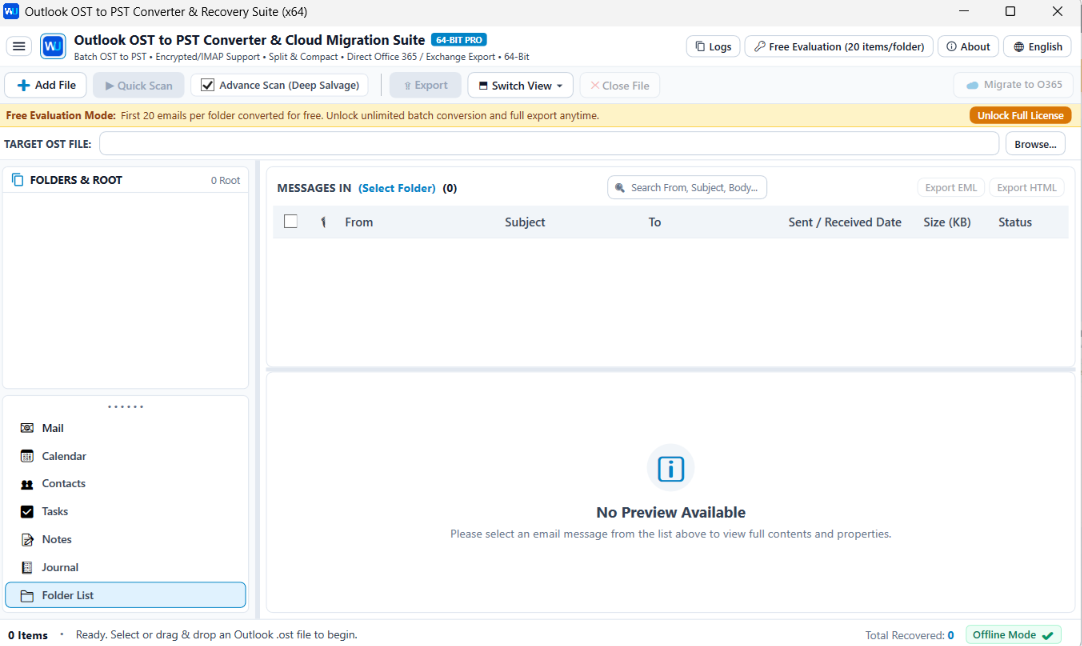1082x646 pixels.
Task: Click Free Evaluation license button
Action: tap(838, 46)
